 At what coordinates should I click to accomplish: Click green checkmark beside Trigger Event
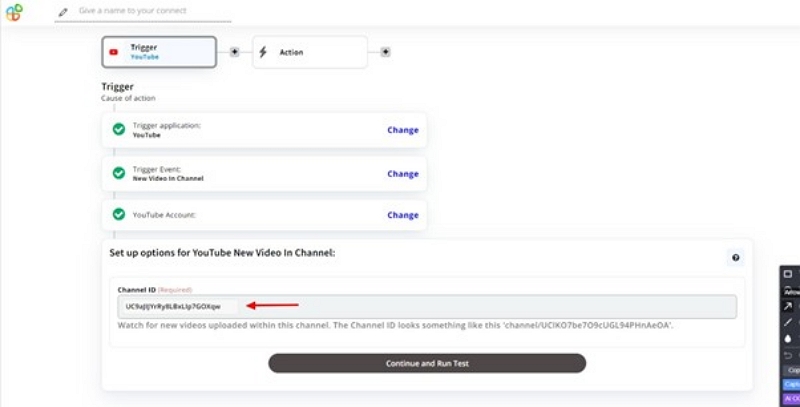[119, 173]
